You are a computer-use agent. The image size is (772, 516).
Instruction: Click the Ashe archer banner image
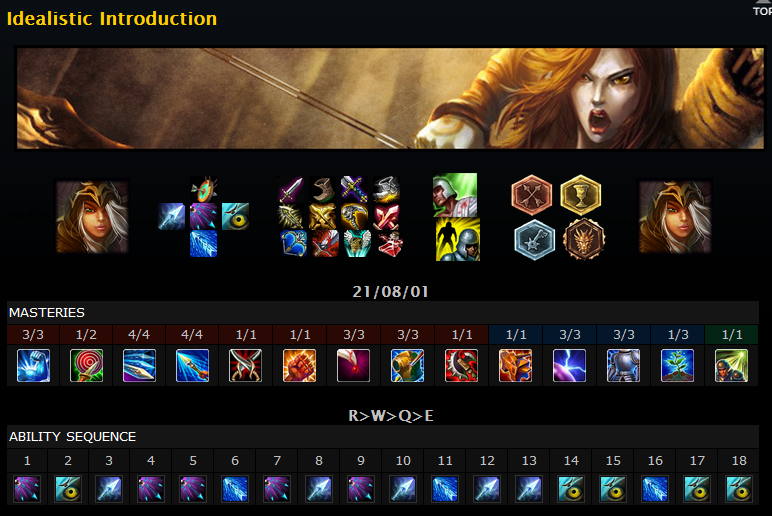(x=390, y=98)
